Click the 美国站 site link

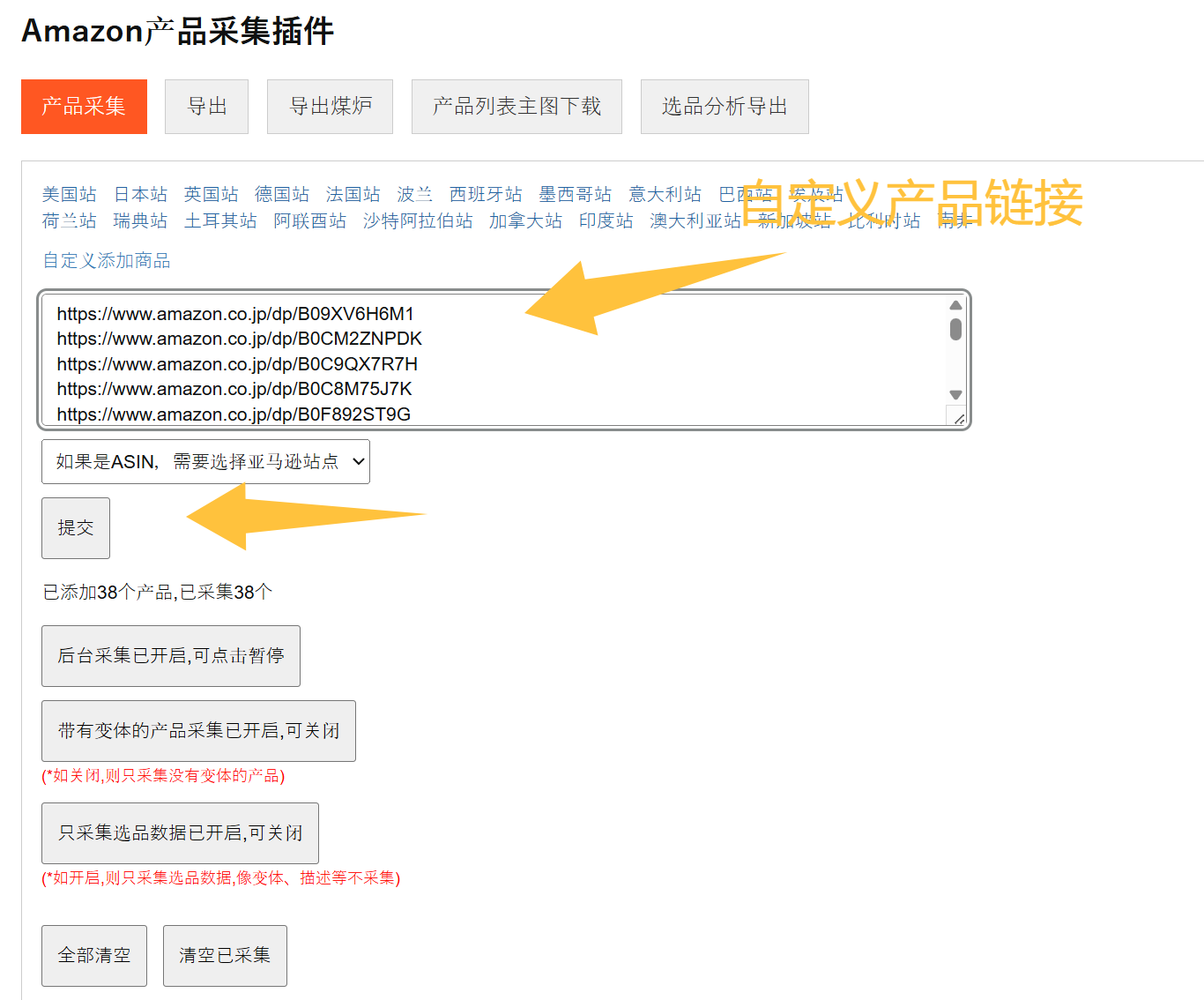coord(70,194)
